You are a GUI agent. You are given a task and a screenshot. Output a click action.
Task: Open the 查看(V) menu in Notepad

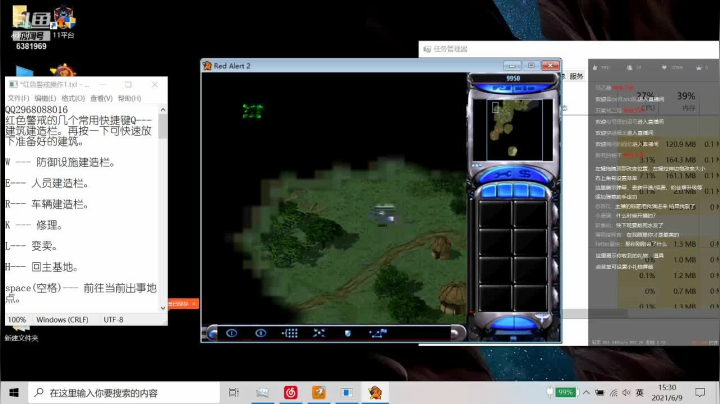tap(101, 98)
